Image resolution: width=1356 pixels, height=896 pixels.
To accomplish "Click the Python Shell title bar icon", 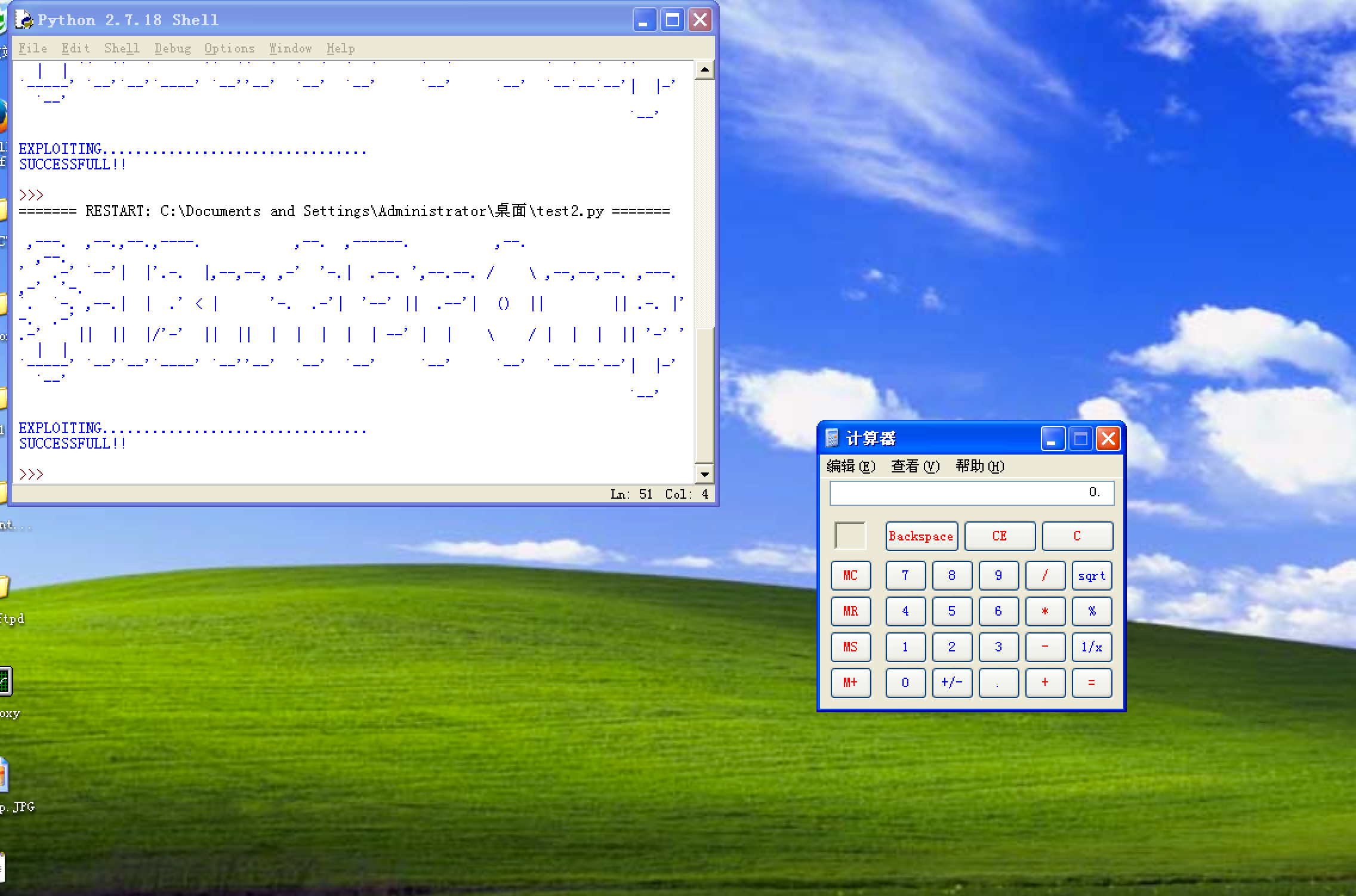I will (x=24, y=20).
